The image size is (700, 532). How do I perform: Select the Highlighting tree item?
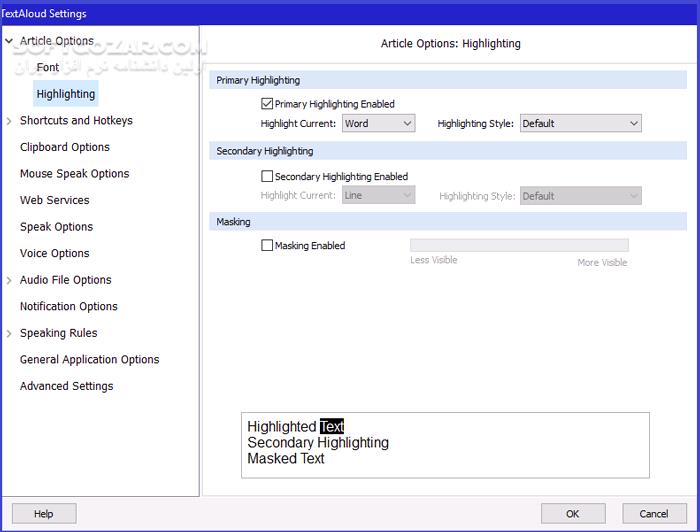[66, 94]
